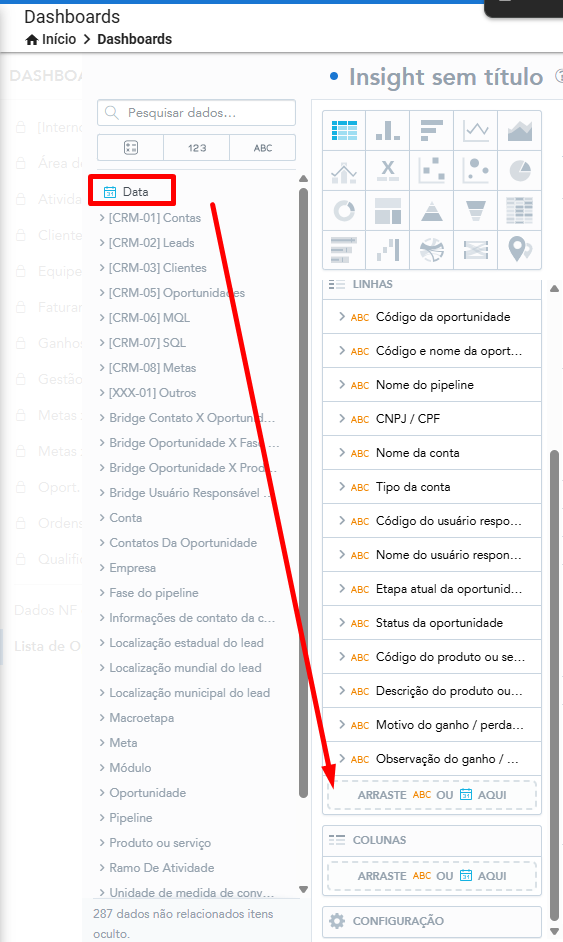This screenshot has width=563, height=942.
Task: Open the Macroetapa tree folder
Action: pyautogui.click(x=136, y=718)
